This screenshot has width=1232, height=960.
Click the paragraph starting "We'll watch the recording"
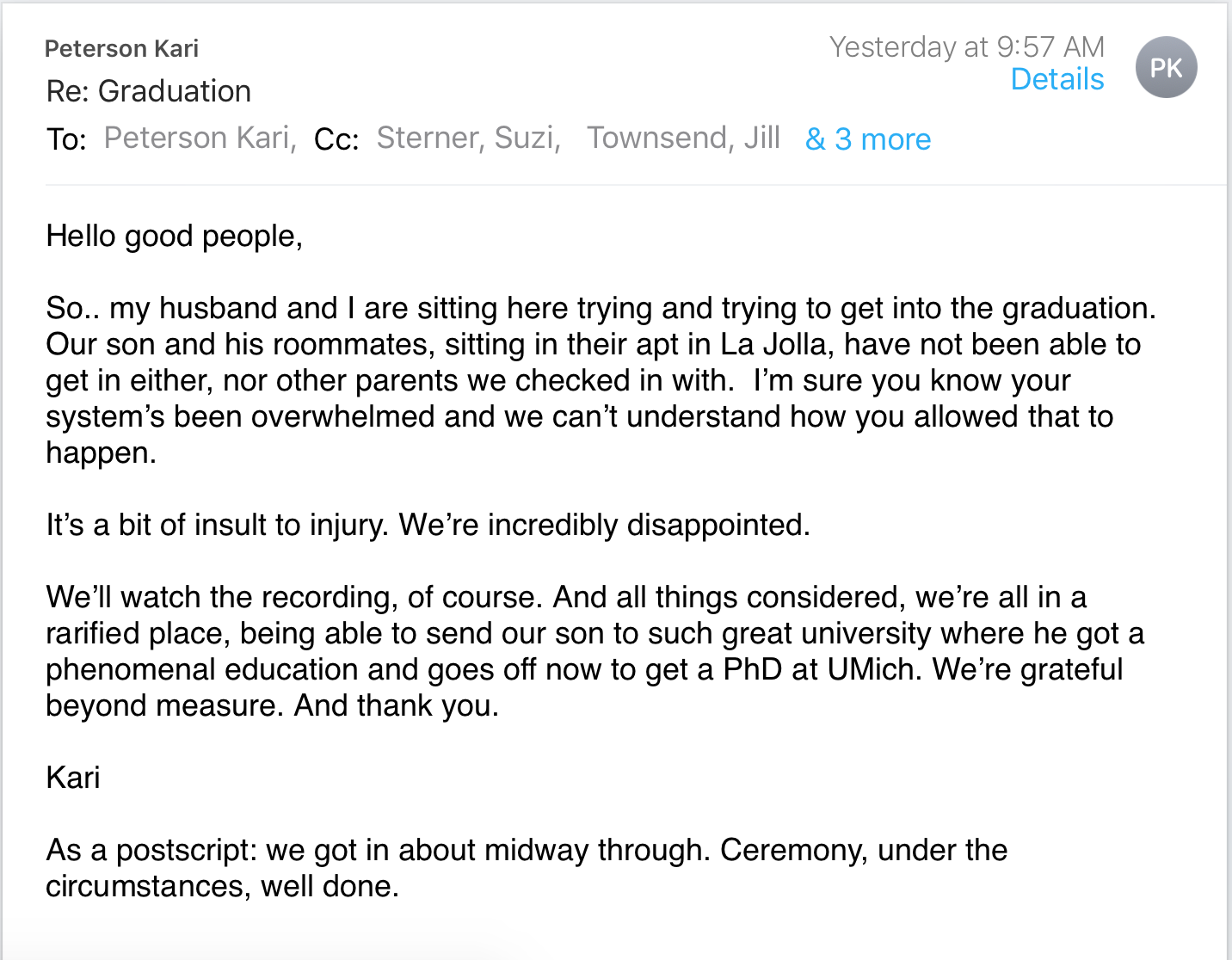click(594, 651)
